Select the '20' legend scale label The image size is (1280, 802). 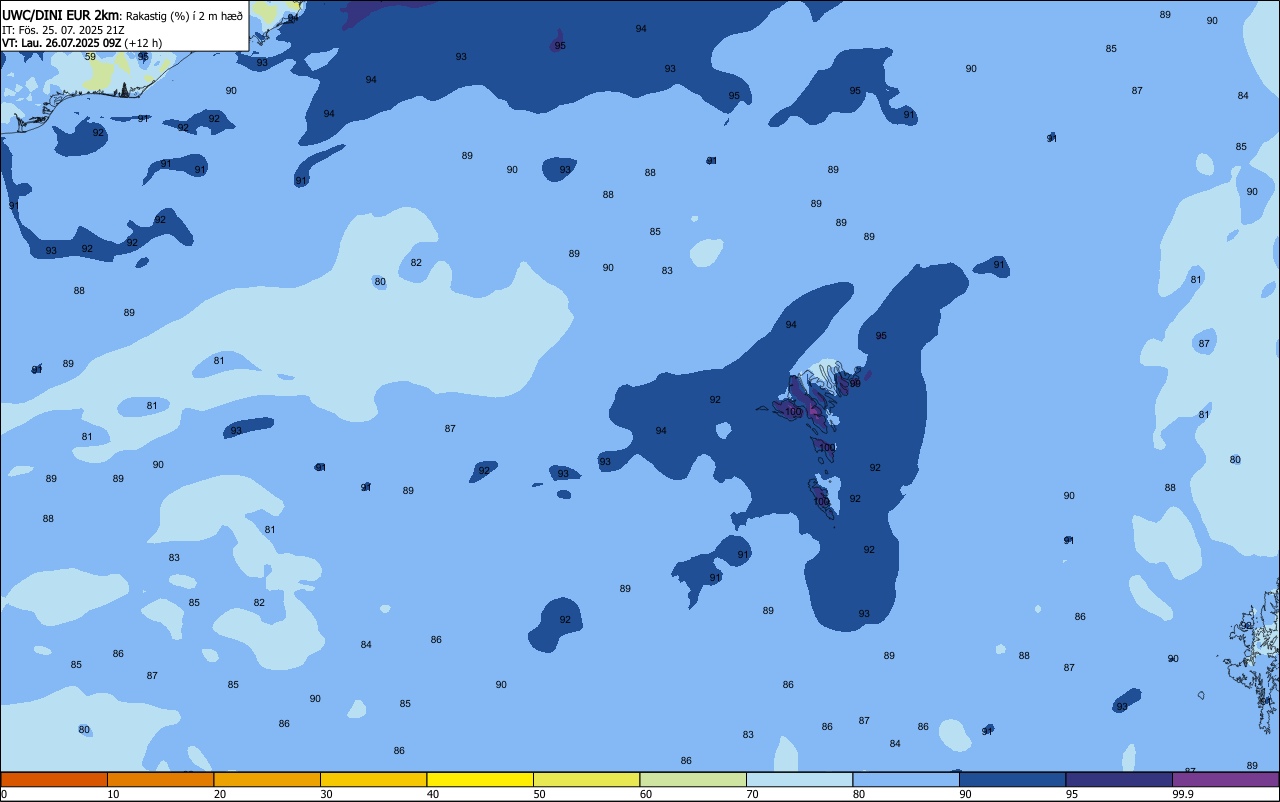[220, 794]
